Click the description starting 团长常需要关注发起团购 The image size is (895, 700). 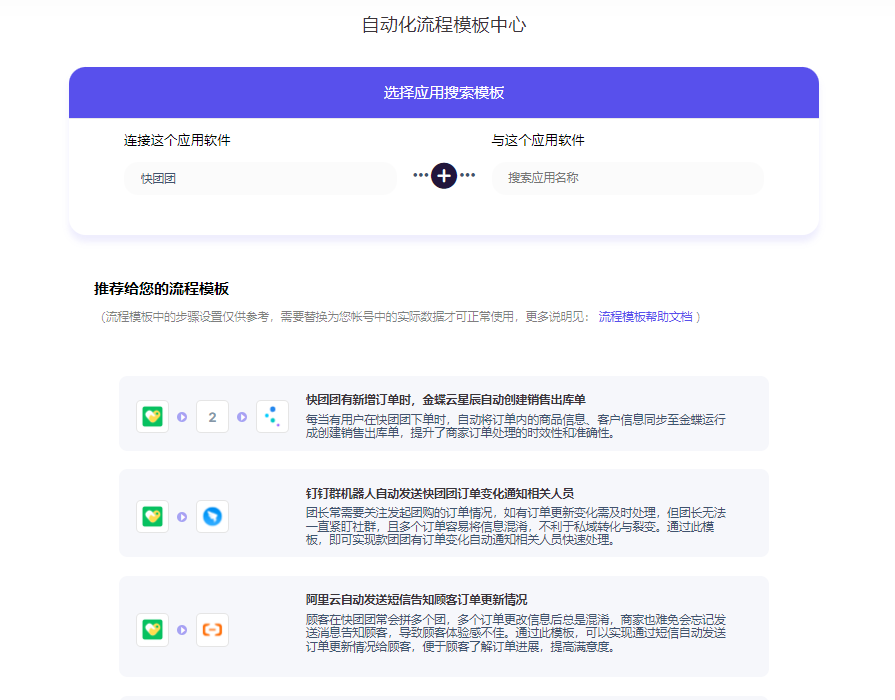coord(515,526)
